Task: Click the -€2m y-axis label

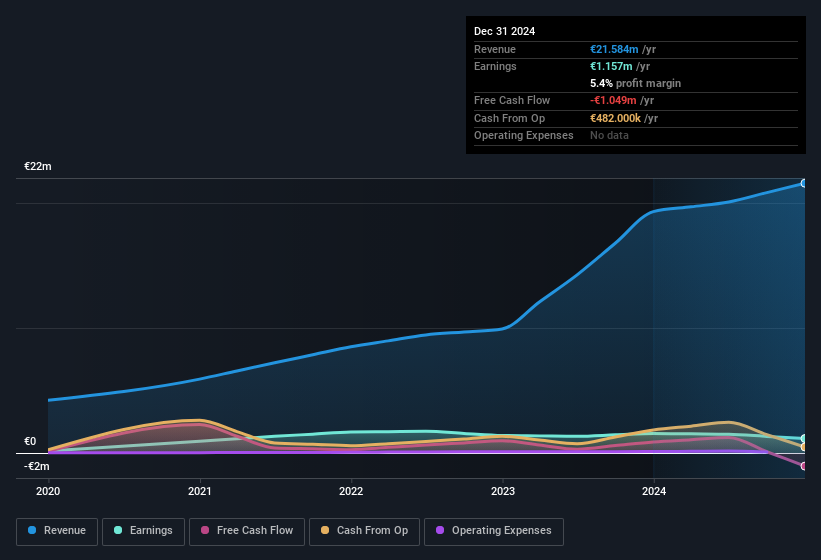Action: (x=37, y=466)
